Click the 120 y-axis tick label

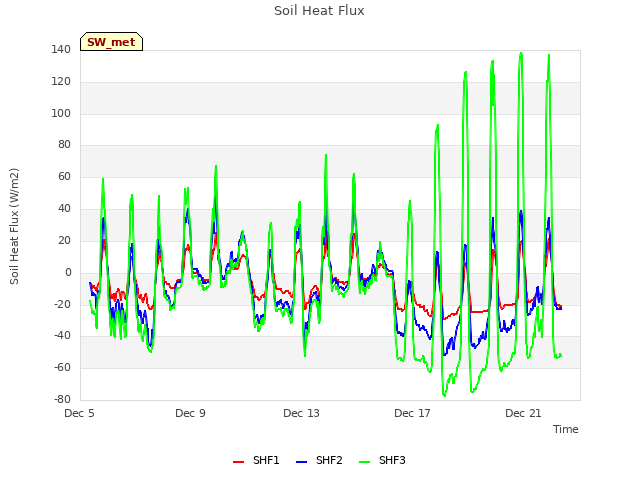click(61, 82)
